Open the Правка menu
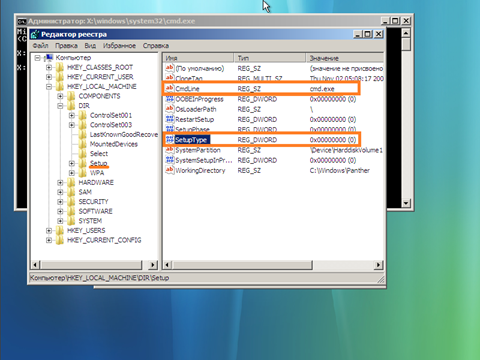Screen dimensions: 480x360 66,46
